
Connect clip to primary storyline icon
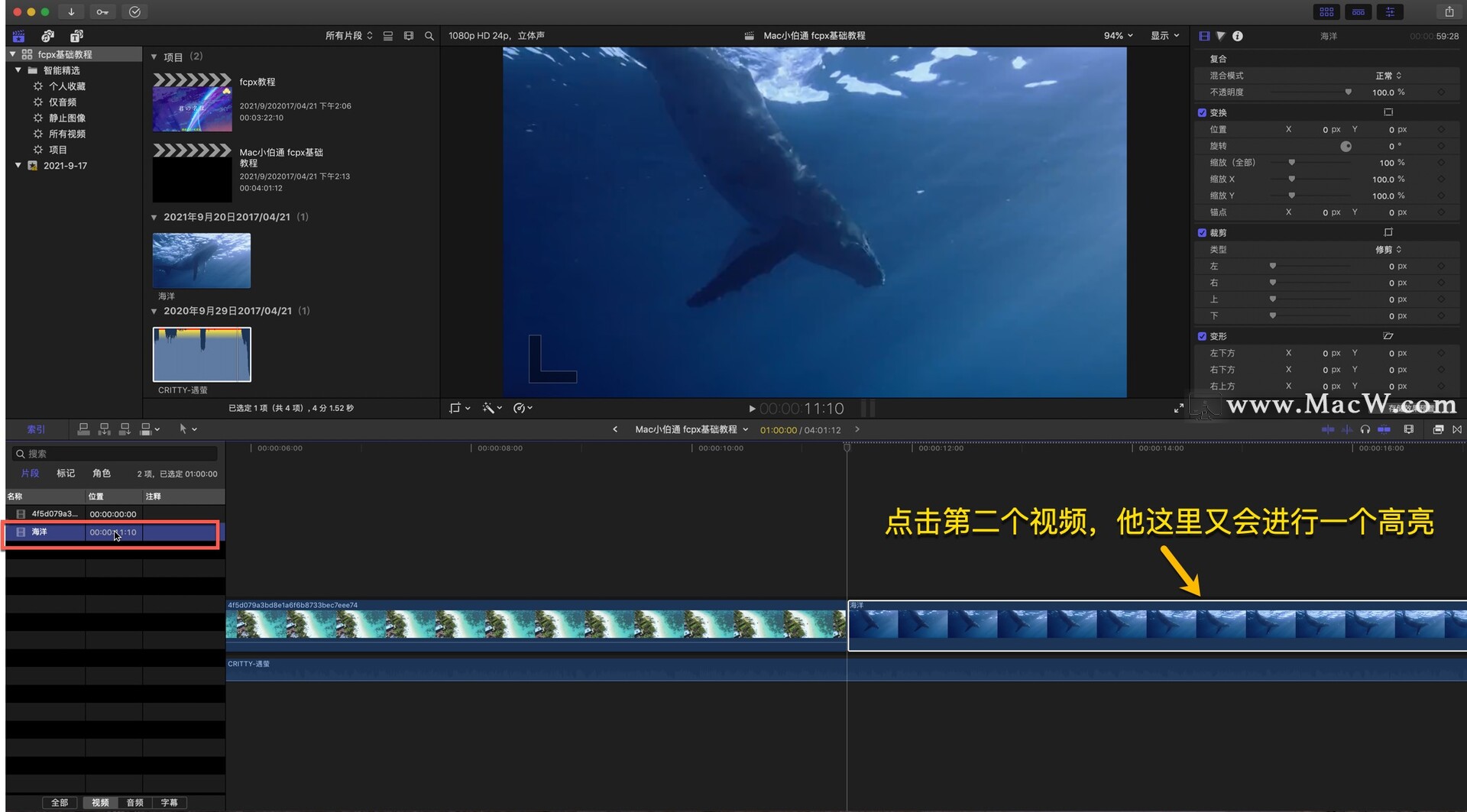point(84,429)
